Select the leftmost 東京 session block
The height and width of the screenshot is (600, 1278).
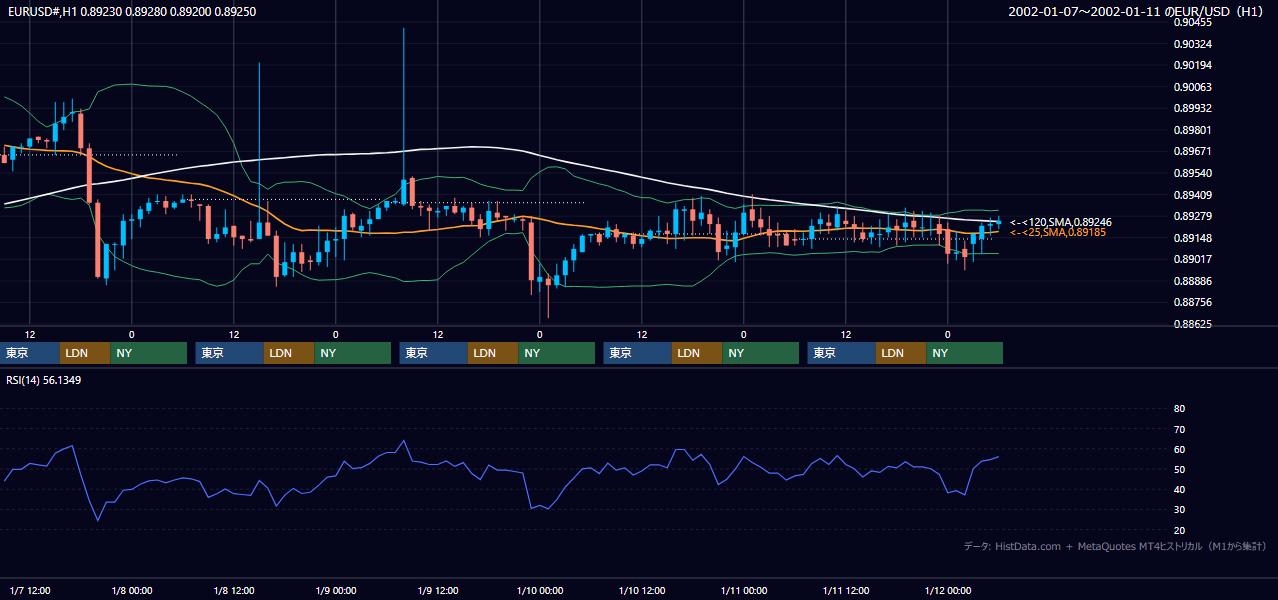31,353
